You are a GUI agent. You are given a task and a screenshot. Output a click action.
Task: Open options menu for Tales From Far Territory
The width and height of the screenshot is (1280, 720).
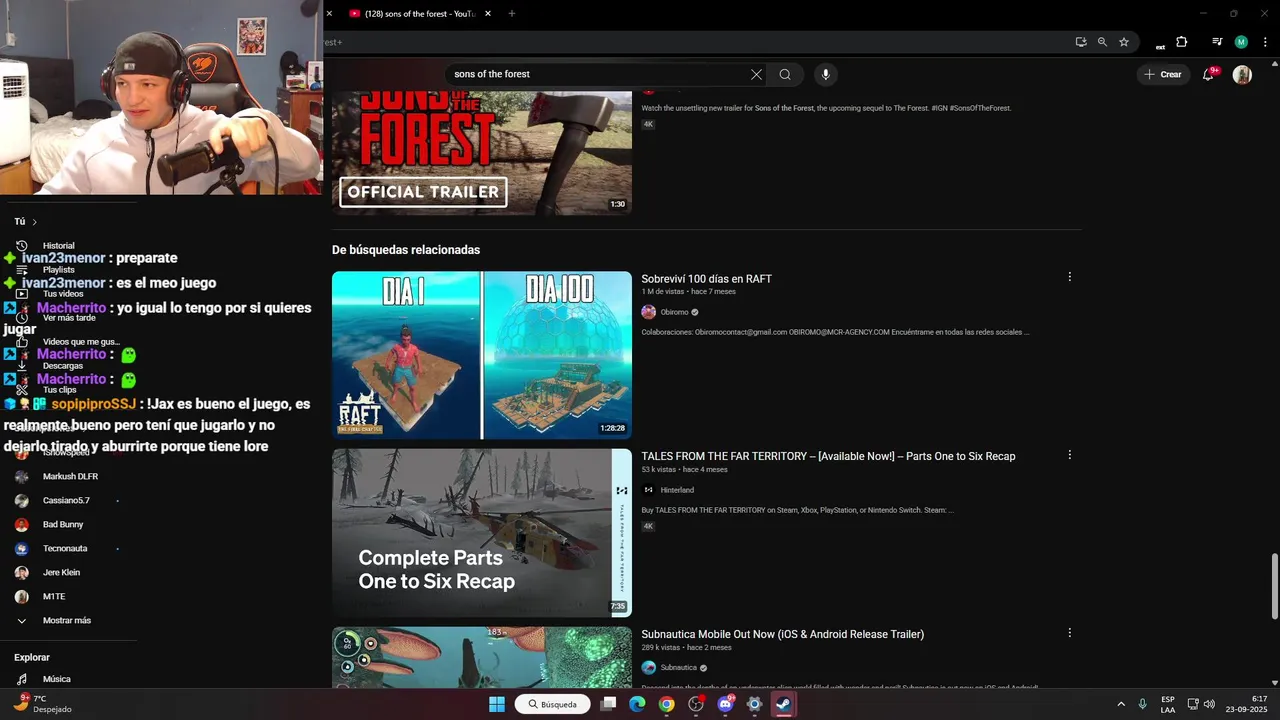1069,455
